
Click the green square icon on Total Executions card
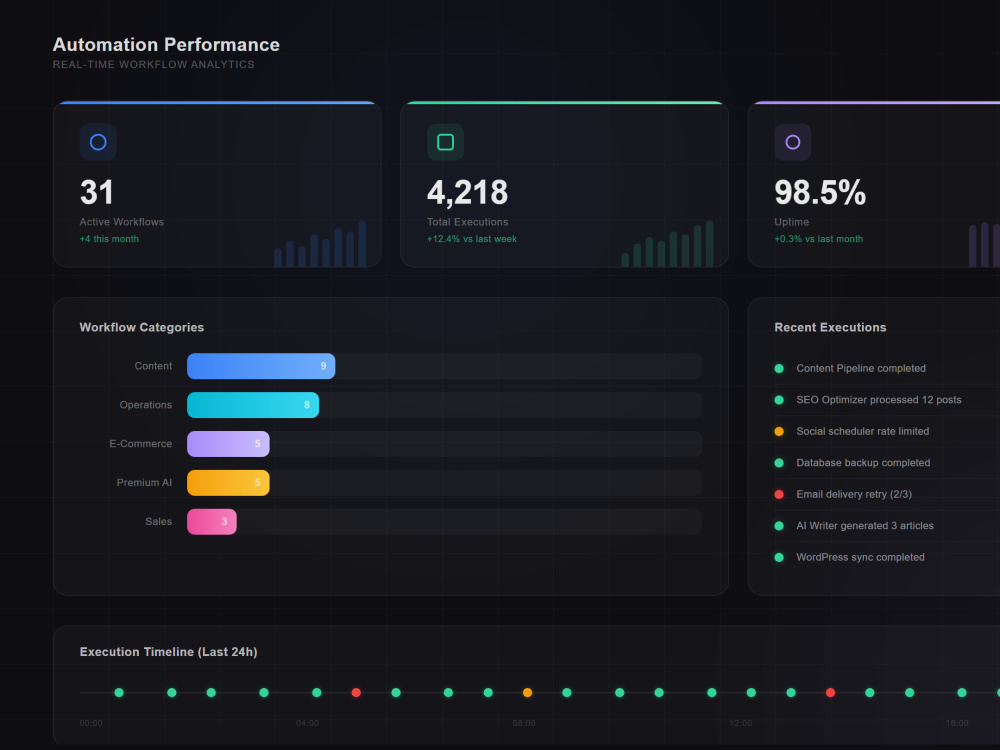445,142
